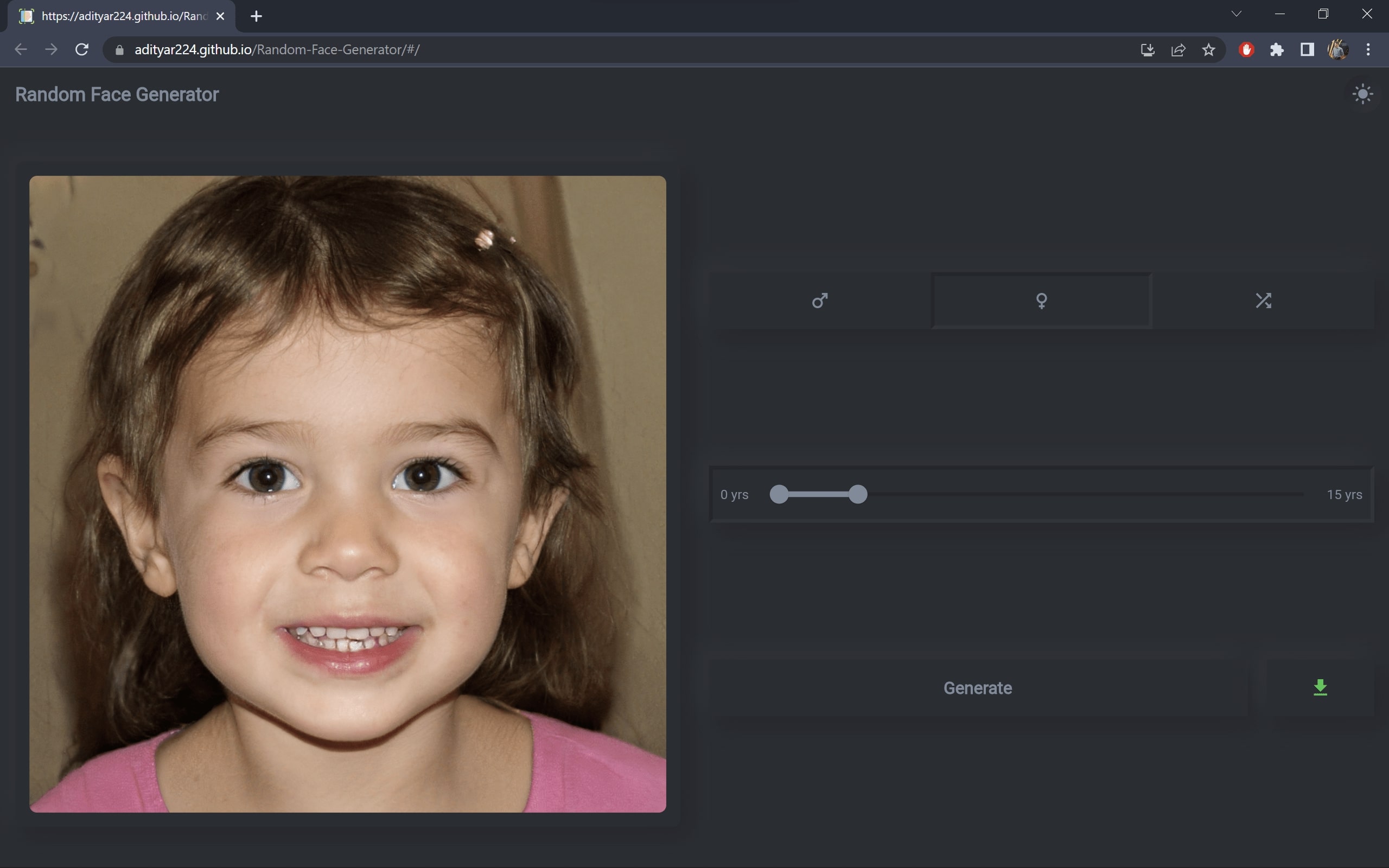
Task: Expand the tab search chevron
Action: (x=1237, y=14)
